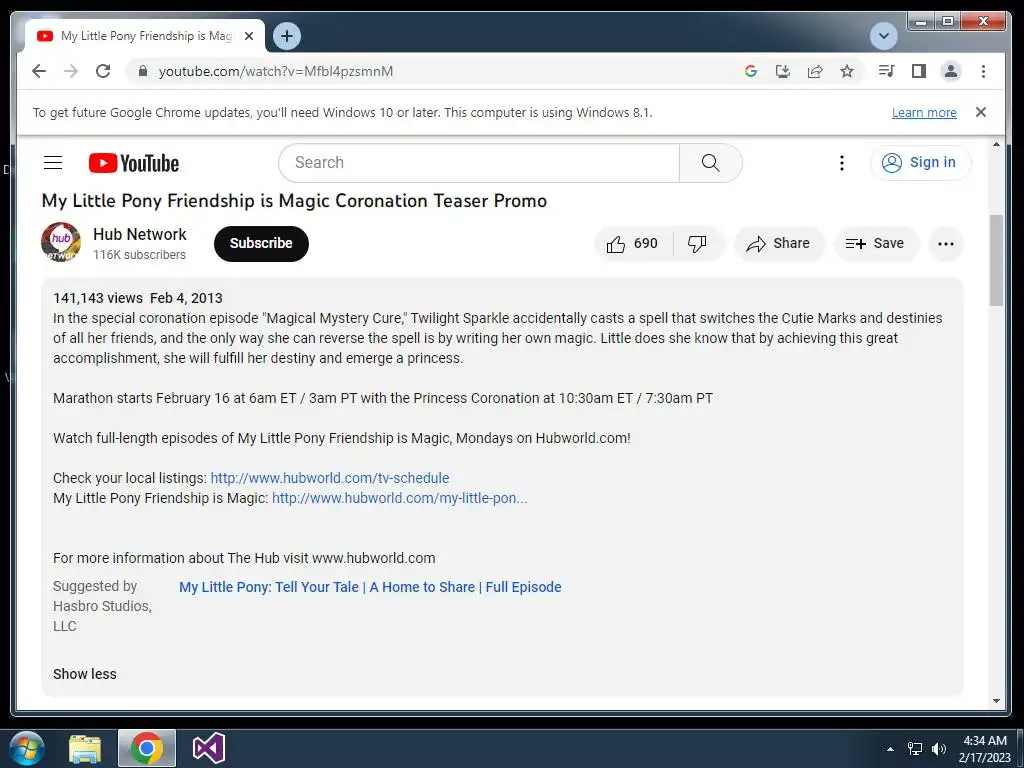Focus the YouTube Search field
The image size is (1024, 768).
click(479, 163)
